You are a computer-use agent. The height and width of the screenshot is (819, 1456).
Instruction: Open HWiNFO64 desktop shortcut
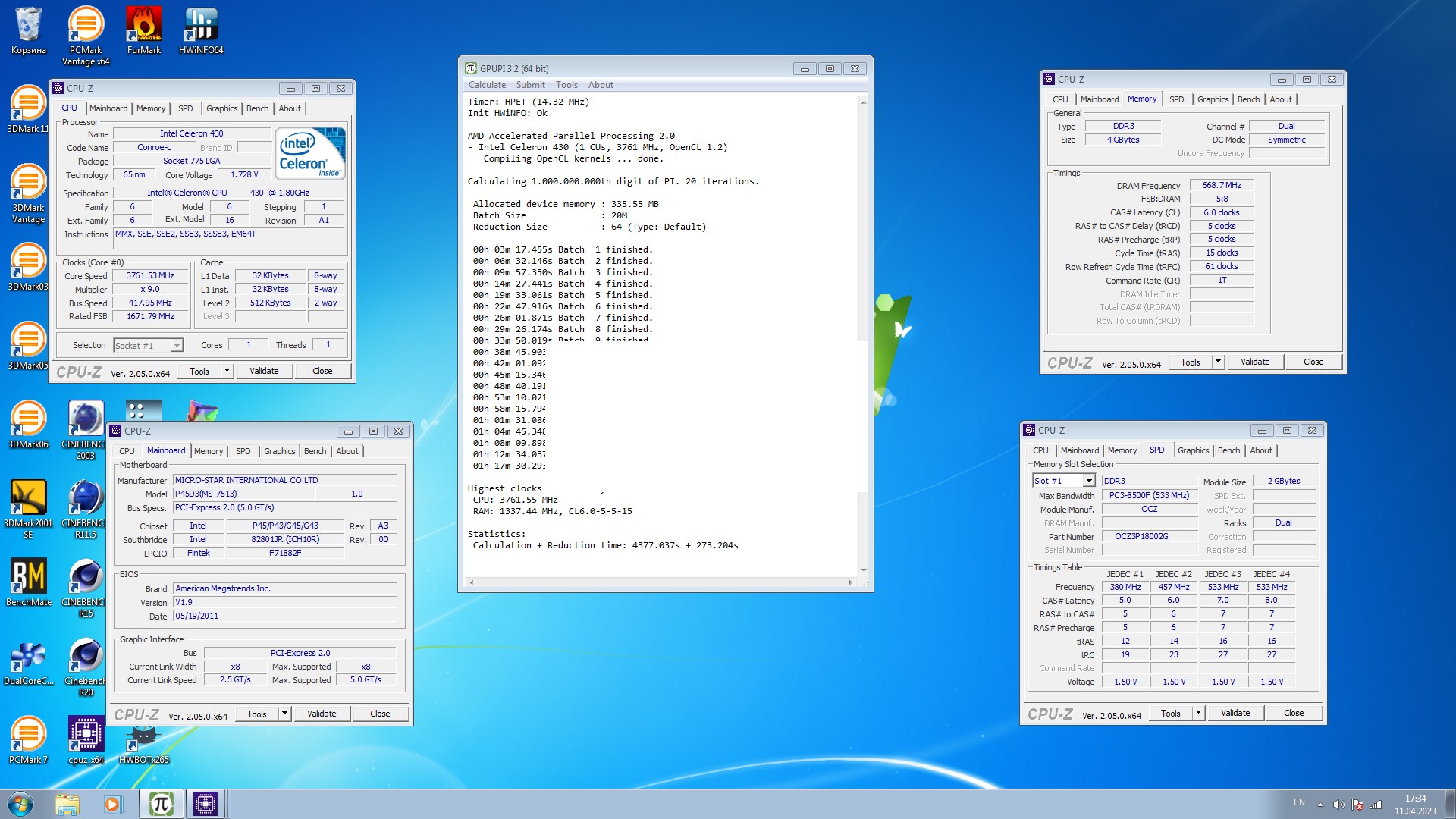201,31
